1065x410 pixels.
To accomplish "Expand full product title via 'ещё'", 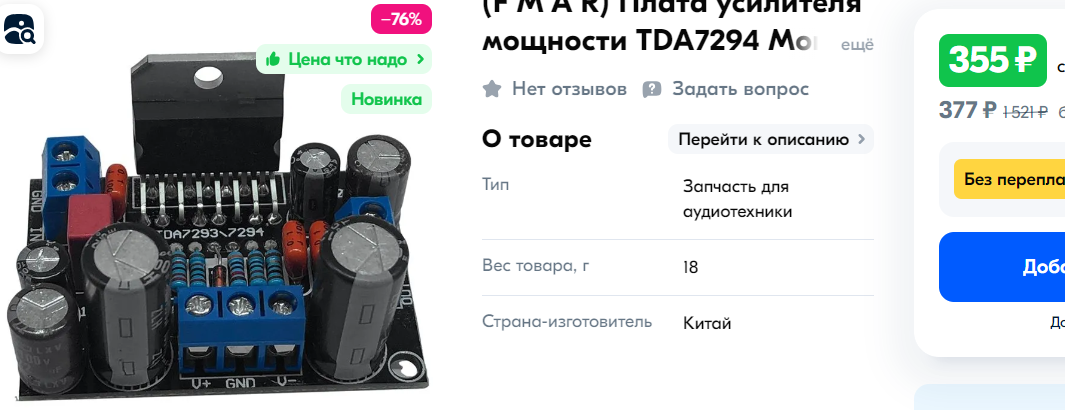I will point(856,45).
